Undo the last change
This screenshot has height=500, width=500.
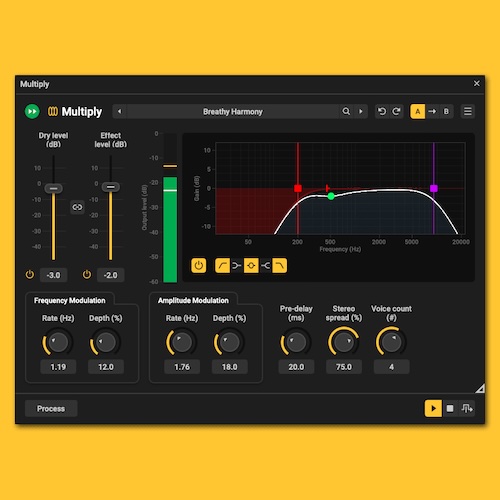(x=382, y=111)
